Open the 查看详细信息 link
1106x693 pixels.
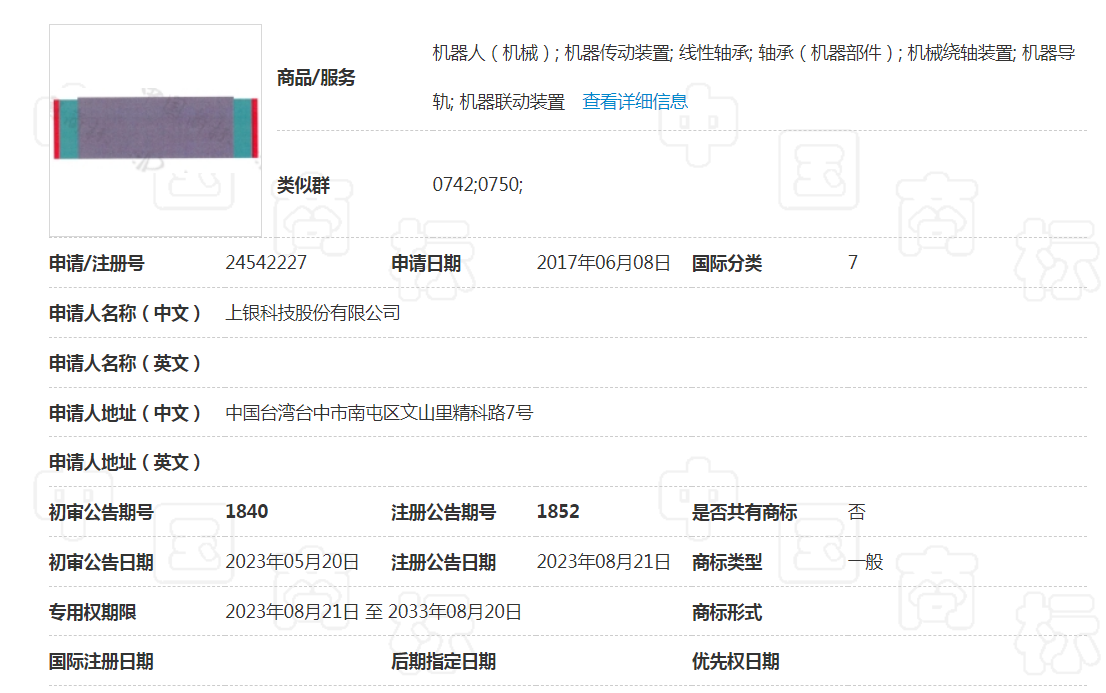(x=635, y=102)
